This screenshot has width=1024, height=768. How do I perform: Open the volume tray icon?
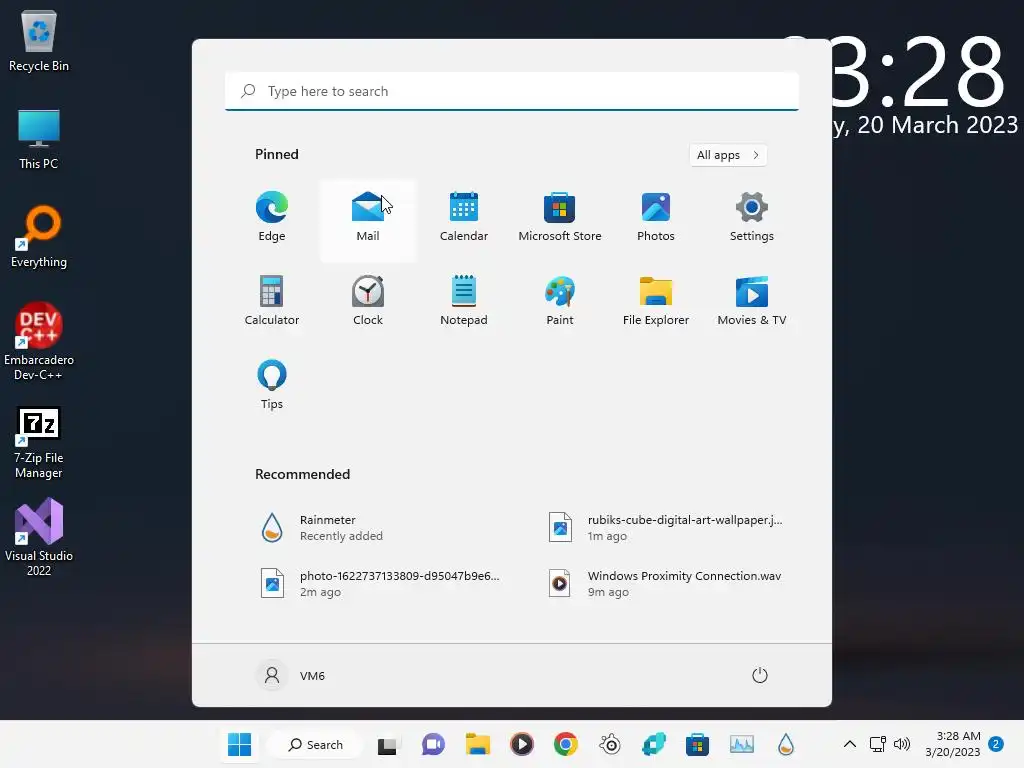pos(902,744)
